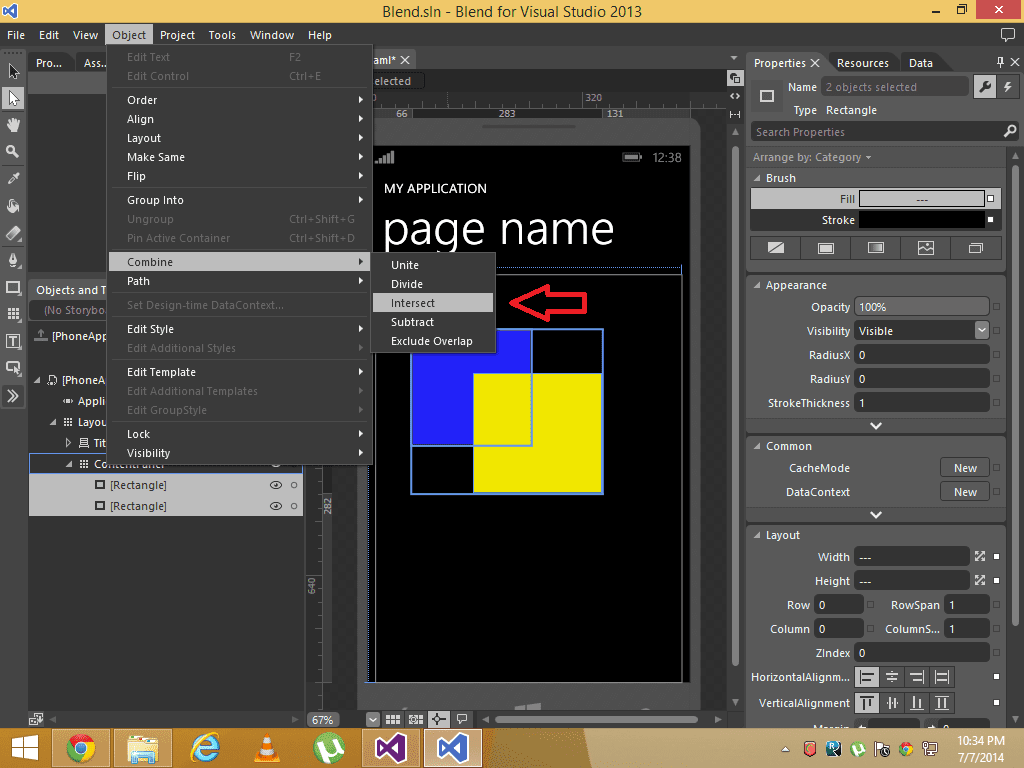Click the Gradient brush icon
The height and width of the screenshot is (768, 1024).
point(875,248)
